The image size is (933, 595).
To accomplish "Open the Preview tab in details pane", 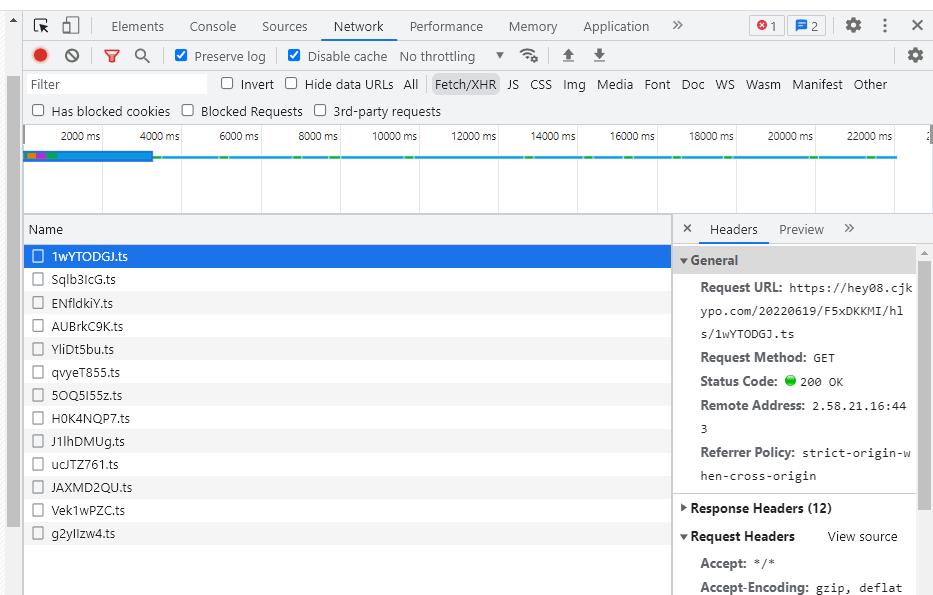I will click(x=801, y=229).
